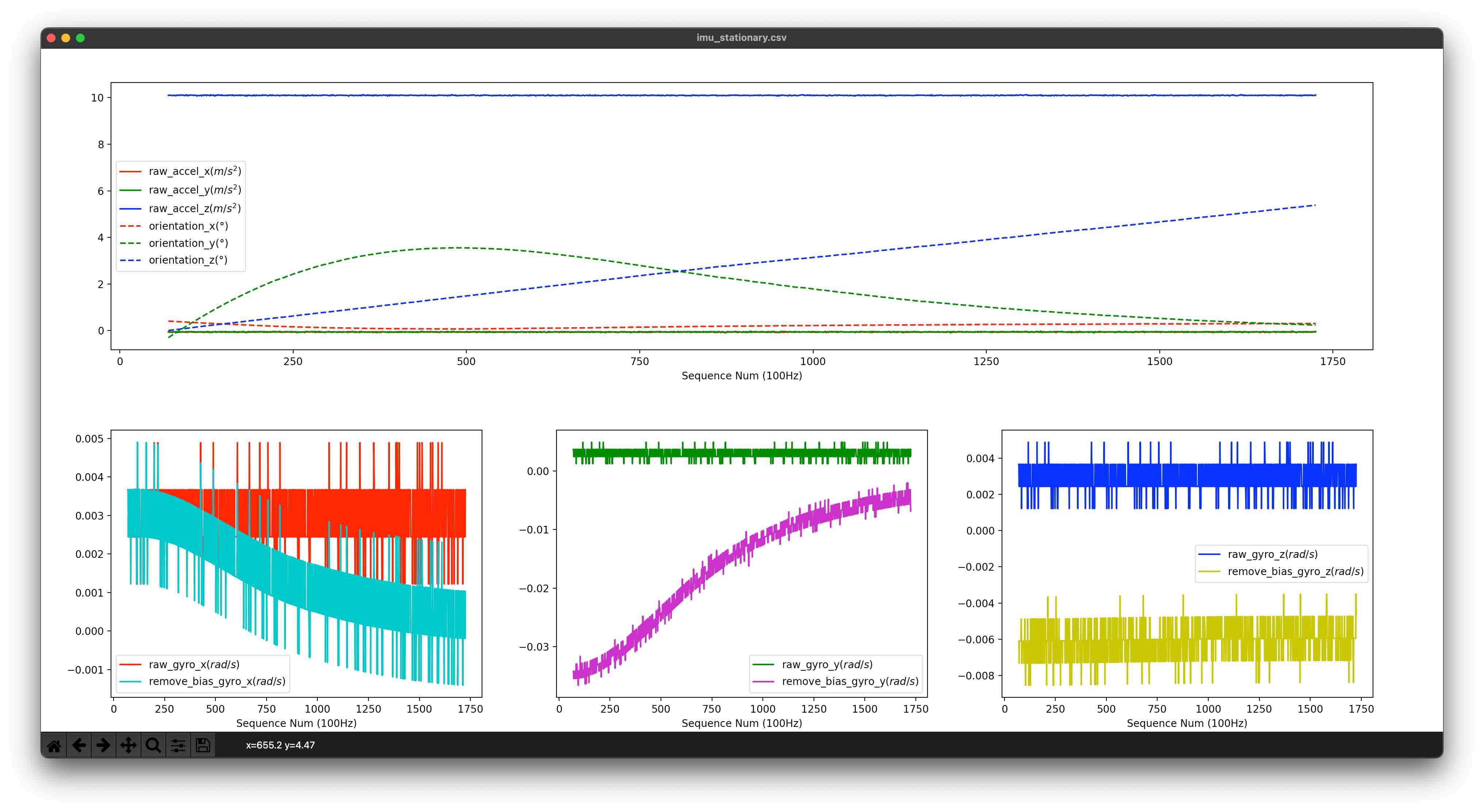Select the Zoom to rectangle tool
Viewport: 1484px width, 812px height.
[x=153, y=745]
